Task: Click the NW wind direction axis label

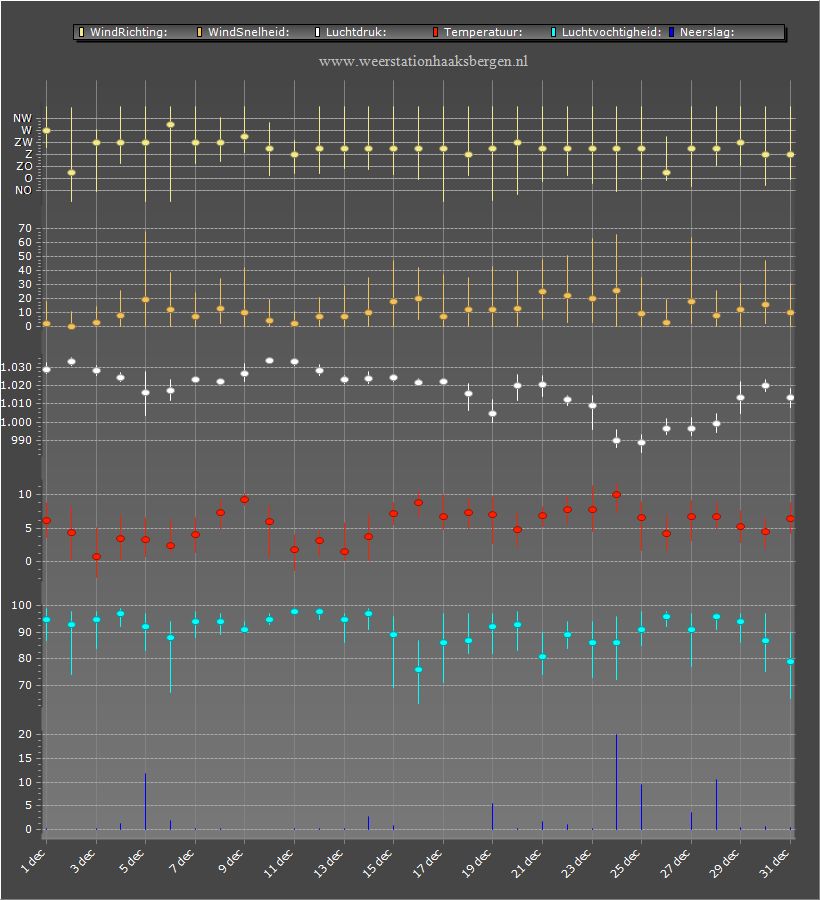Action: tap(23, 118)
